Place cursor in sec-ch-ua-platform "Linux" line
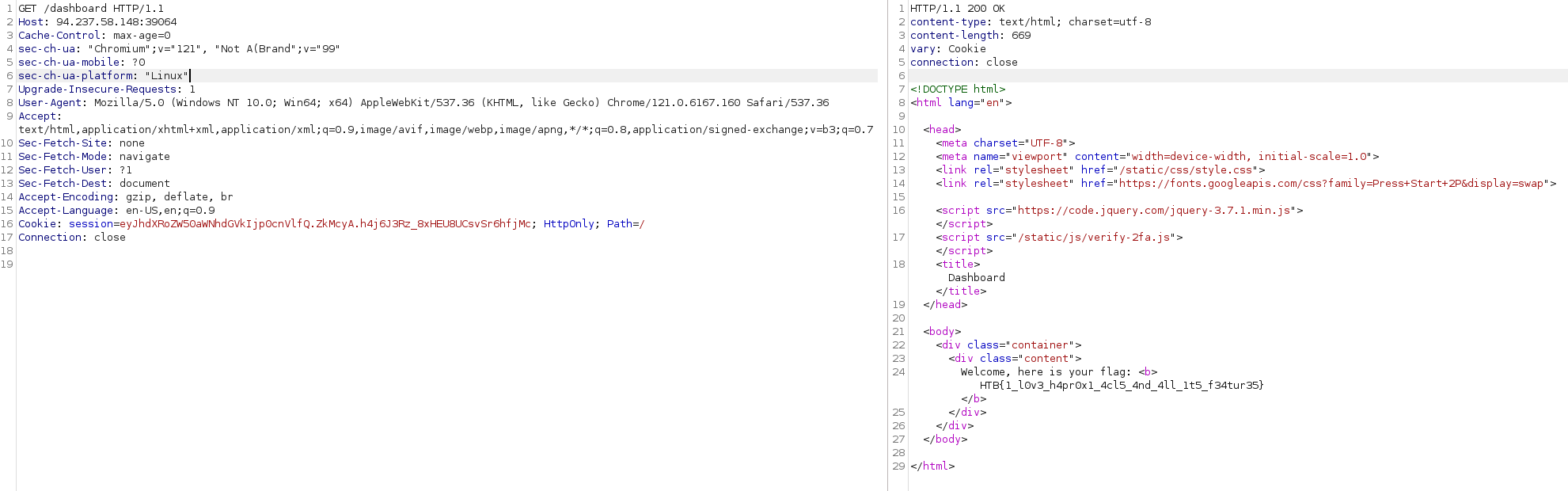 tap(104, 76)
